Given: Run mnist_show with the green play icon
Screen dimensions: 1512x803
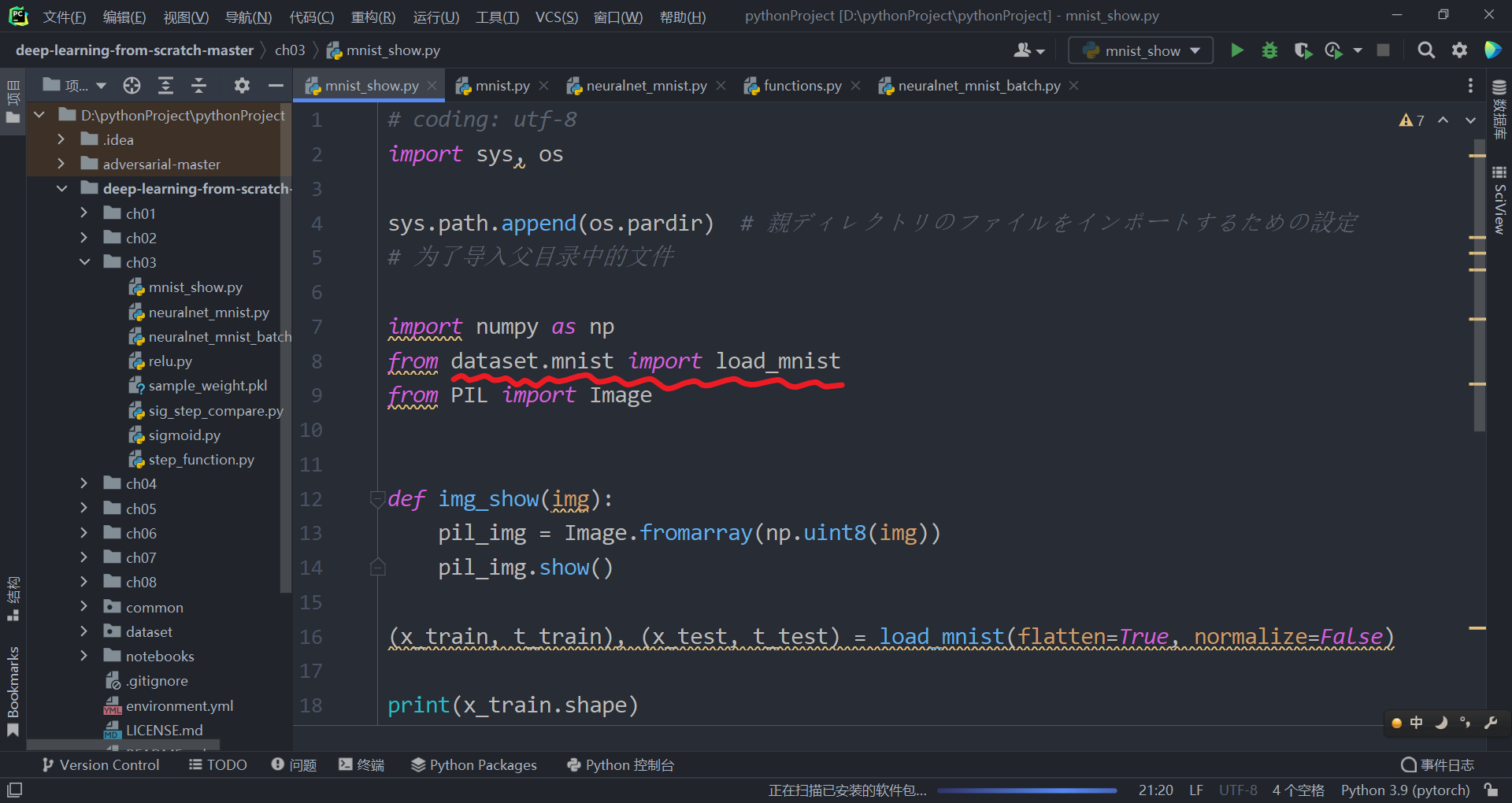Looking at the screenshot, I should pos(1236,50).
